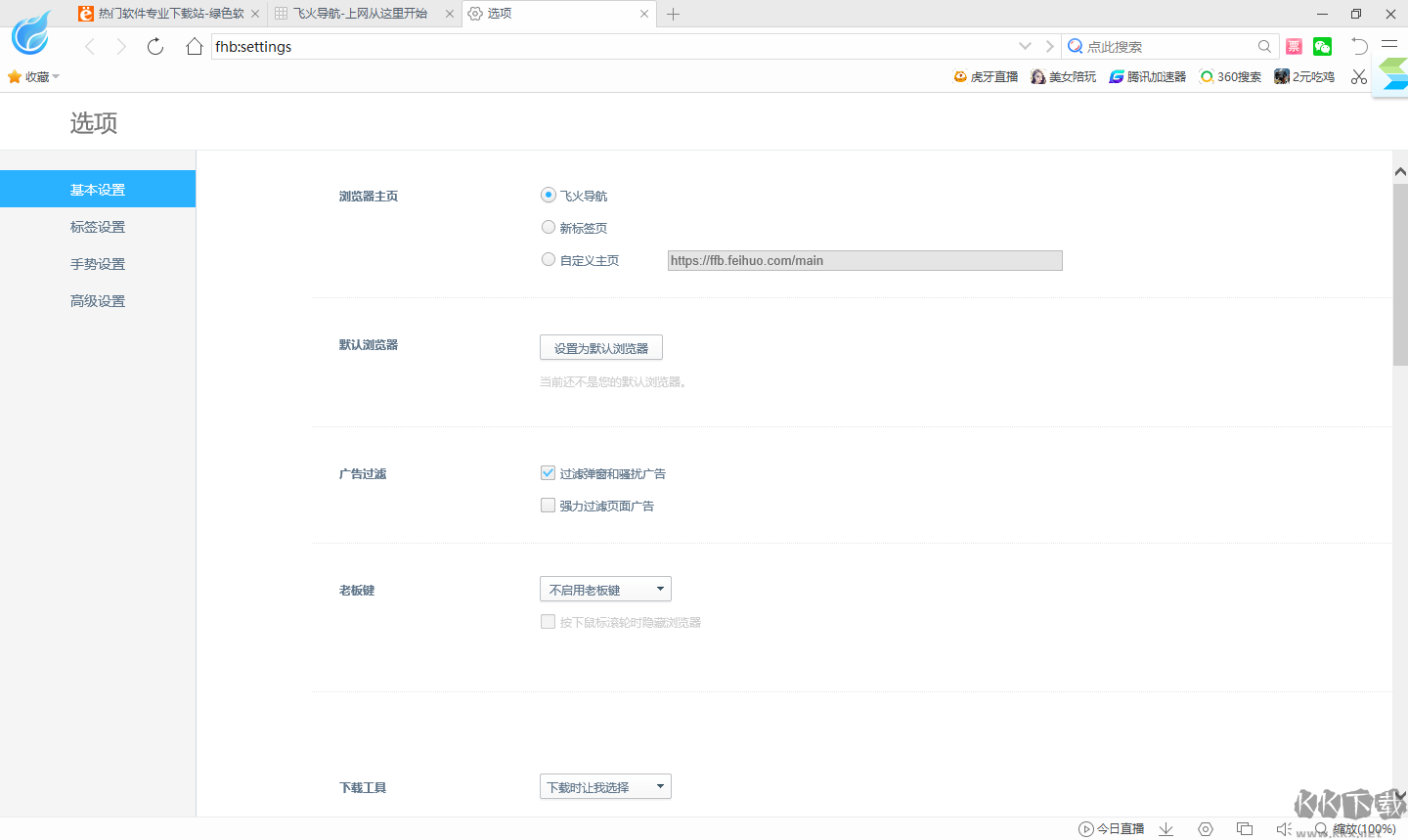Refresh the page with the reload icon
Screen dimensions: 1408x840
tap(154, 46)
